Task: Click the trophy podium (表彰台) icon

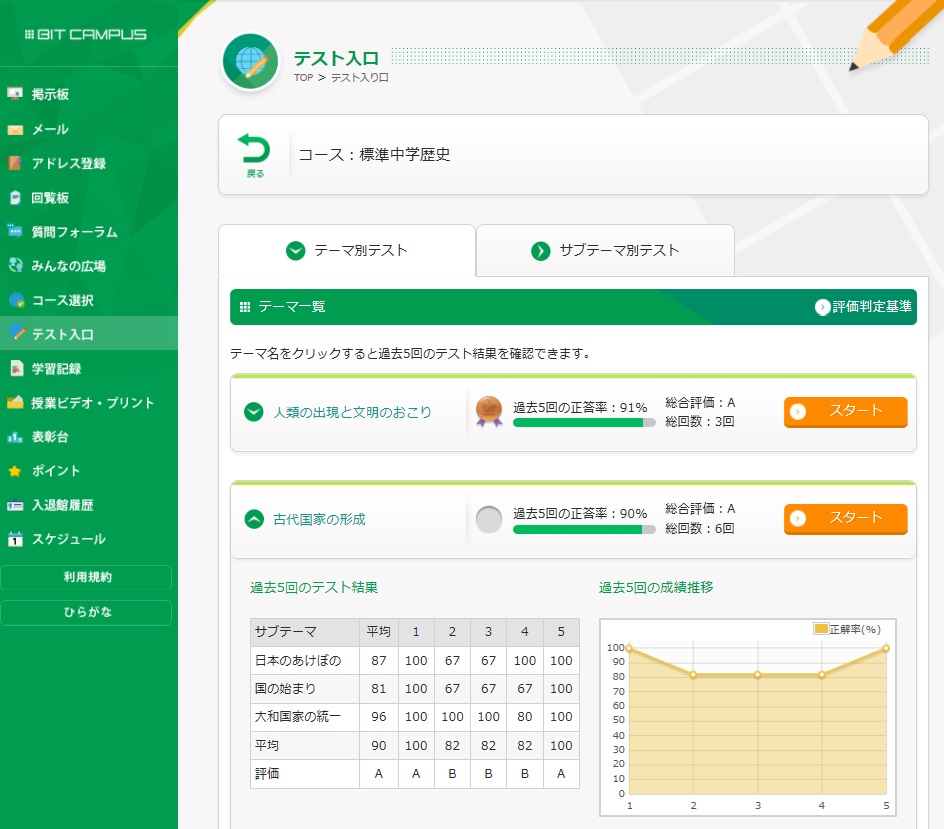Action: (x=15, y=437)
